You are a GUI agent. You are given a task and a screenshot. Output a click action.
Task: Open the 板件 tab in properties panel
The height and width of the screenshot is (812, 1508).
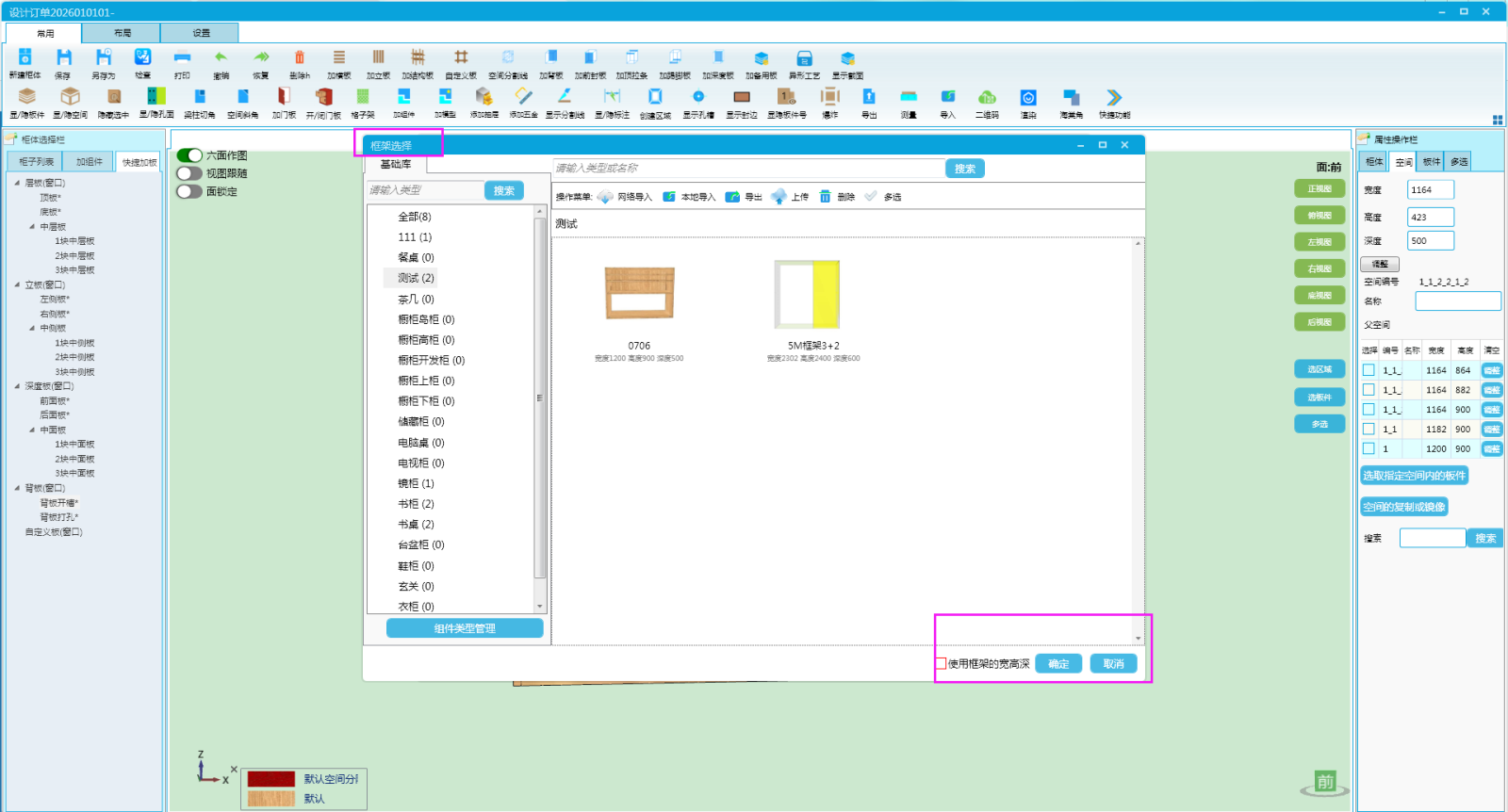click(1432, 162)
